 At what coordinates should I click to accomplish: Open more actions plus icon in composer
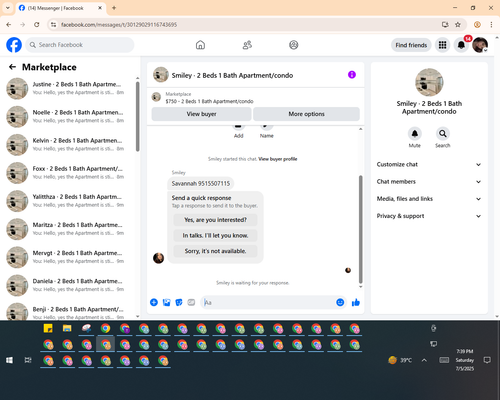click(x=154, y=302)
